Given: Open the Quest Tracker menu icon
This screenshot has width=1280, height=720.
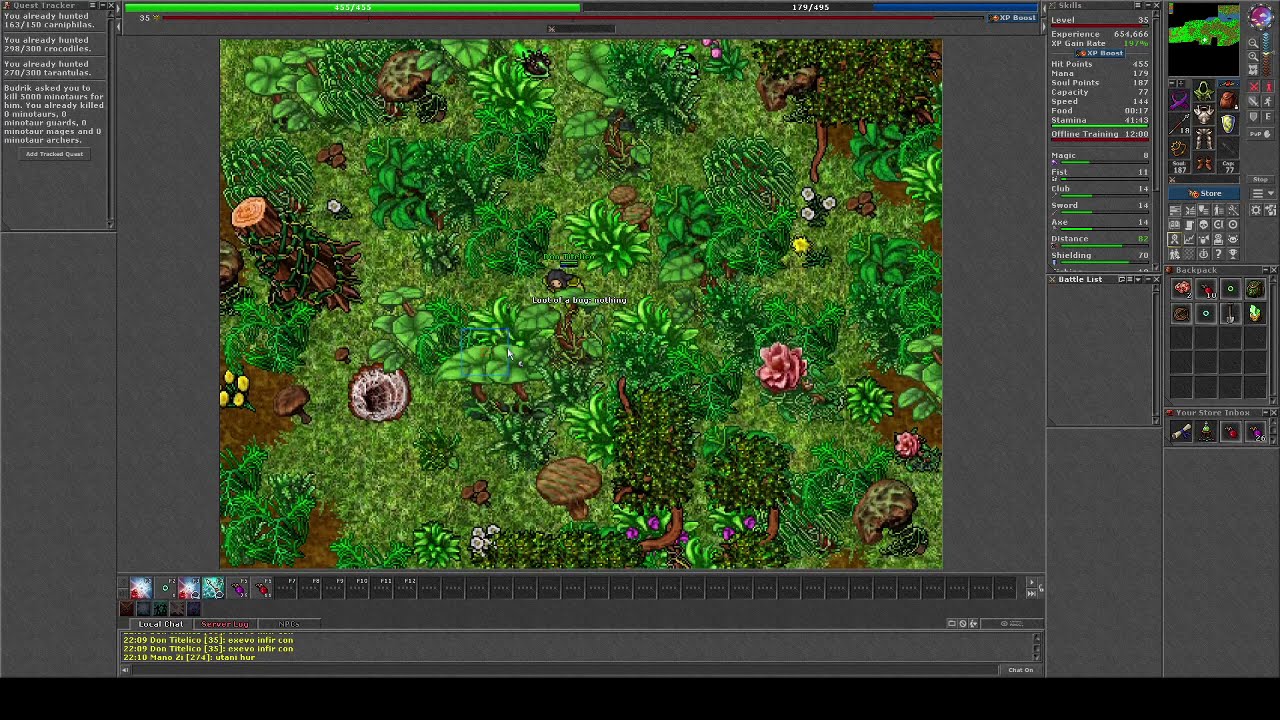Looking at the screenshot, I should click(93, 5).
